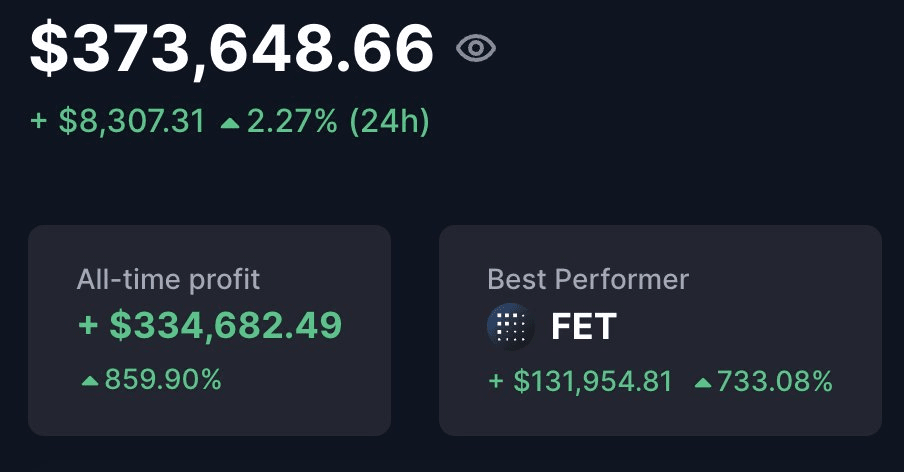Click the plus sign before $131,954.81
This screenshot has width=904, height=472.
point(496,382)
